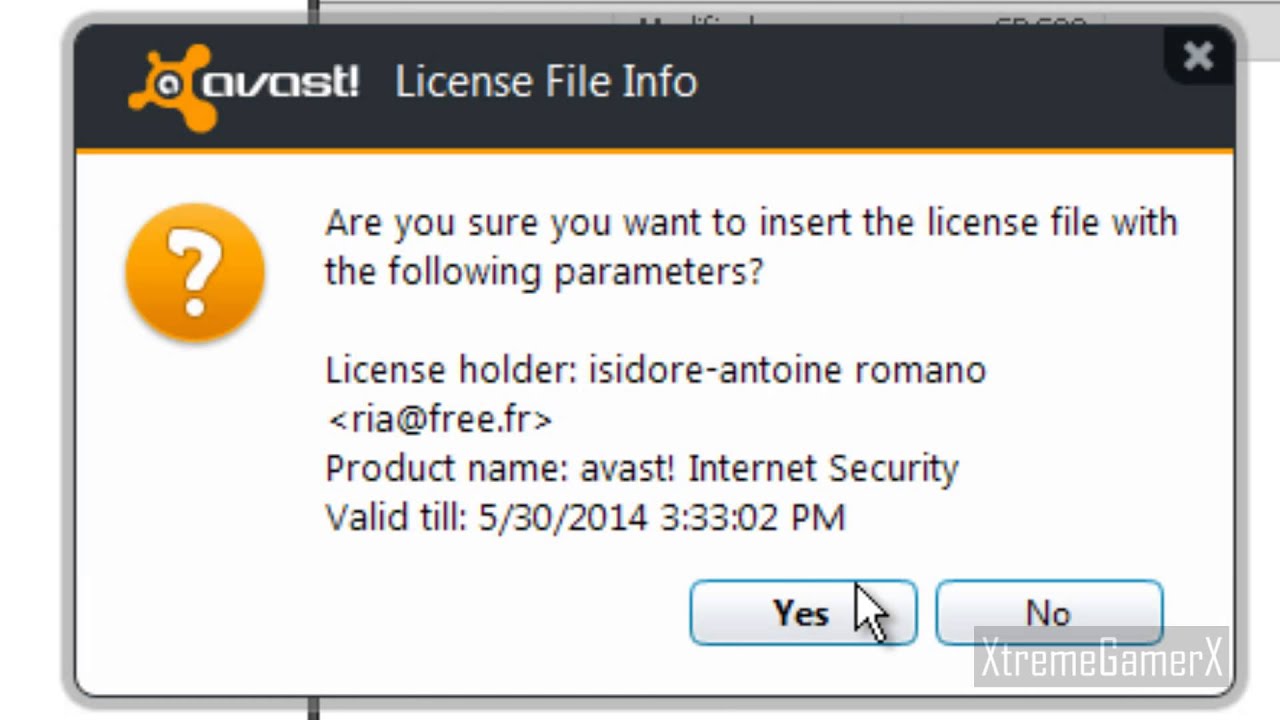1280x720 pixels.
Task: Confirm license insertion with Yes button
Action: 803,612
